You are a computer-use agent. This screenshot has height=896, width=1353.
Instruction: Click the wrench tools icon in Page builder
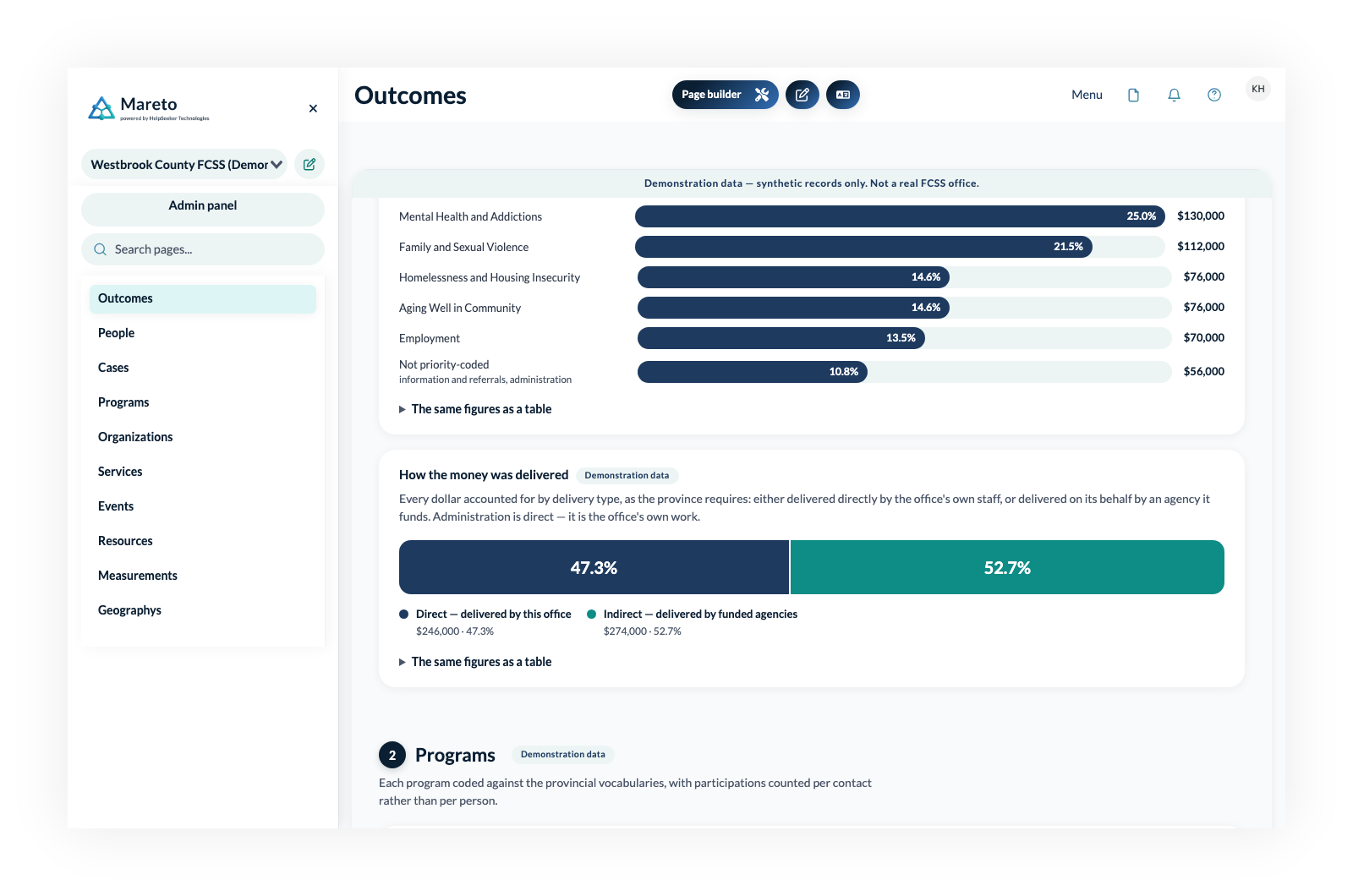[x=762, y=95]
